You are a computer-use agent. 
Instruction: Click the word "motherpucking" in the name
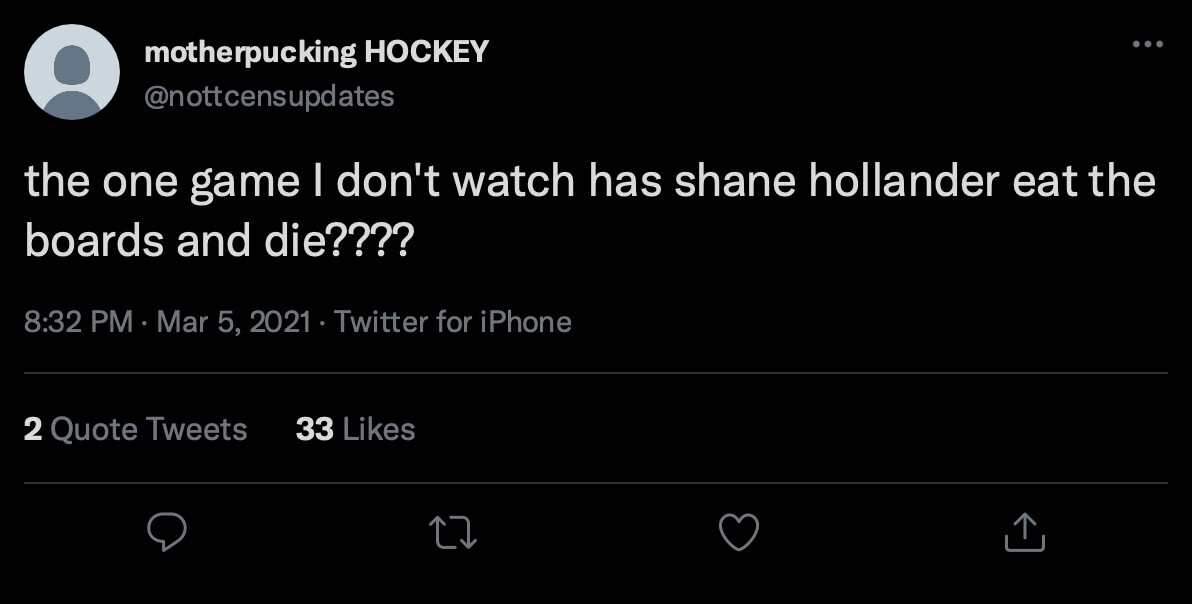[250, 52]
